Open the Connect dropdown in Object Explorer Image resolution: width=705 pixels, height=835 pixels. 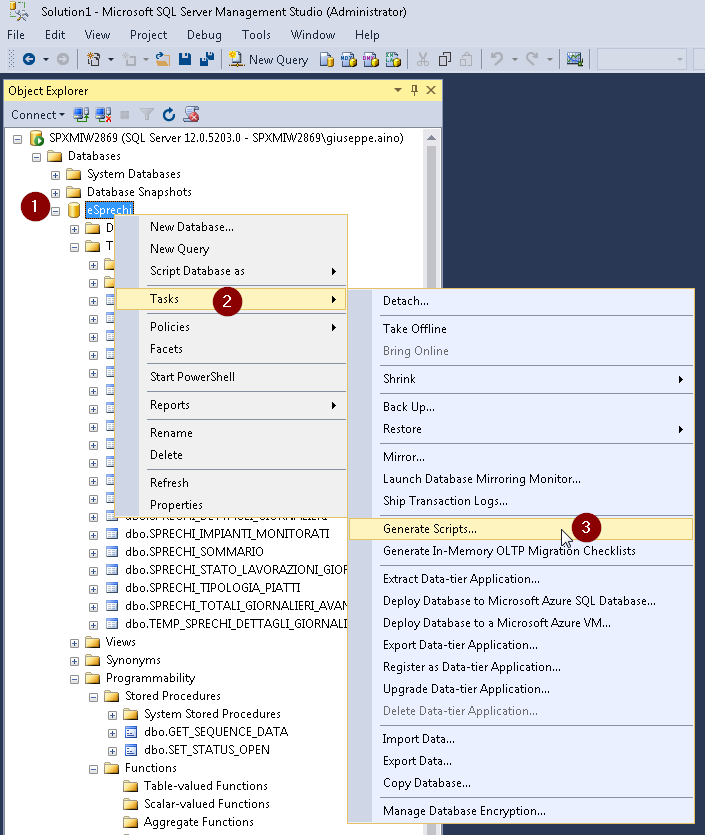click(x=38, y=115)
